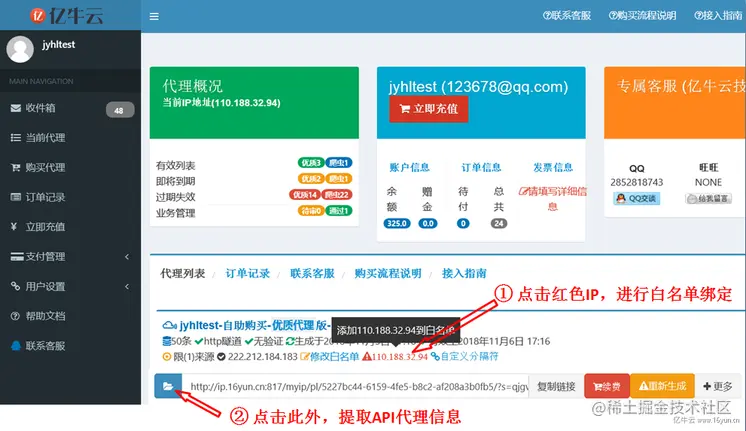The height and width of the screenshot is (431, 746).
Task: Click 请填写详细信息 invoice link
Action: pyautogui.click(x=553, y=199)
